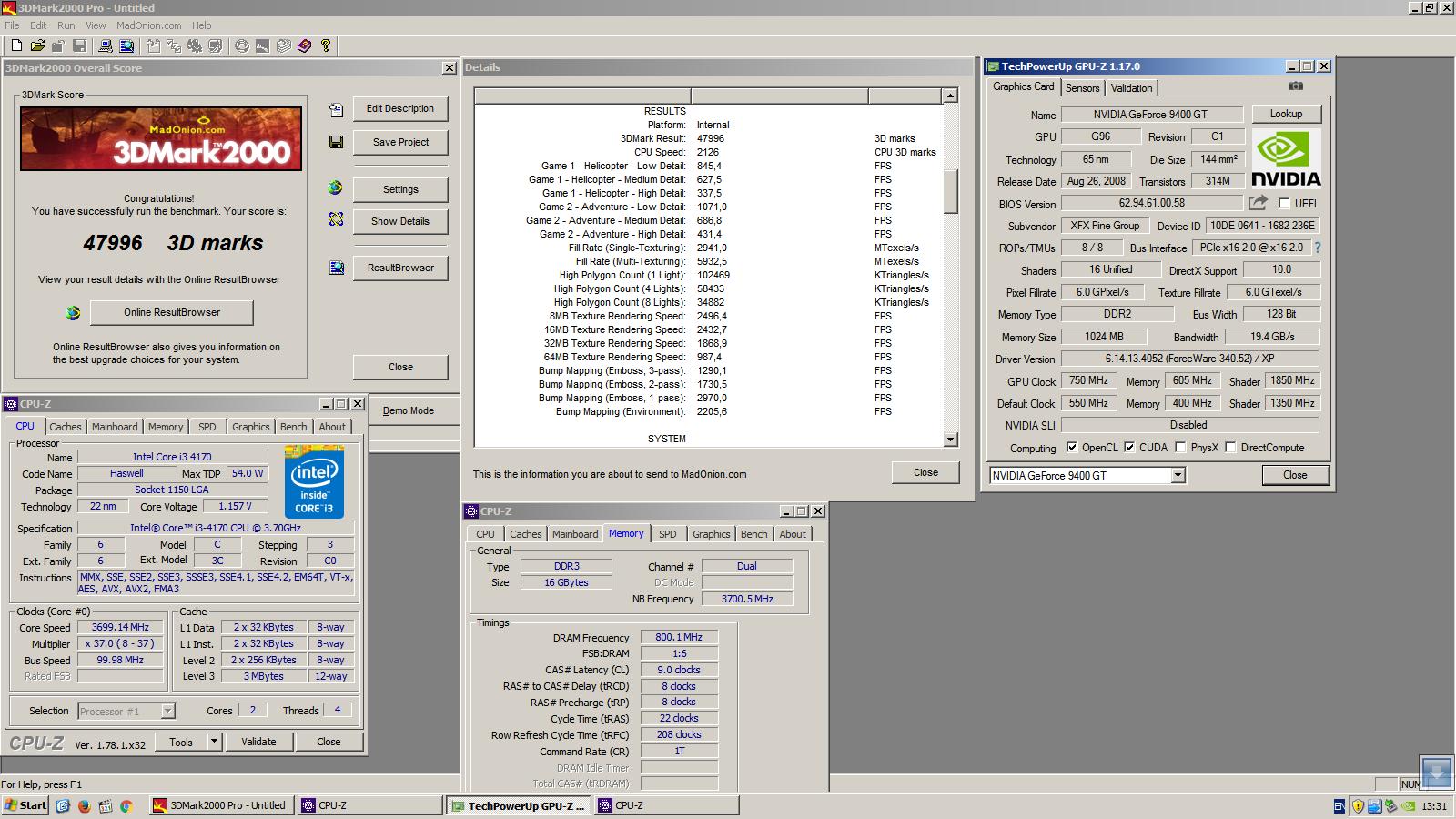Click the GPU Clock value 750 MHz
This screenshot has height=819, width=1456.
pos(1088,380)
